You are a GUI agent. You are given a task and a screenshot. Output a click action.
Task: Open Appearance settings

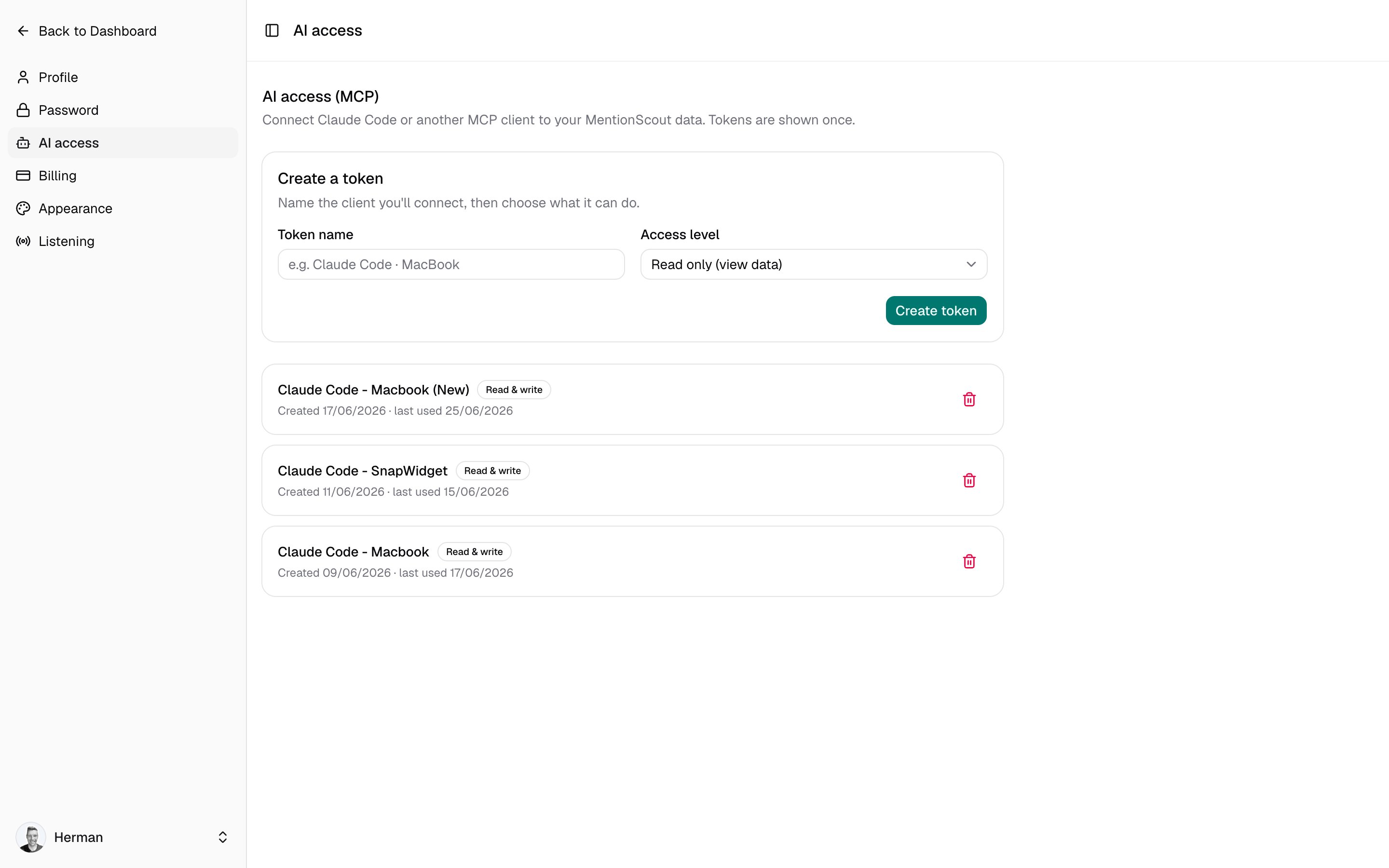coord(123,208)
